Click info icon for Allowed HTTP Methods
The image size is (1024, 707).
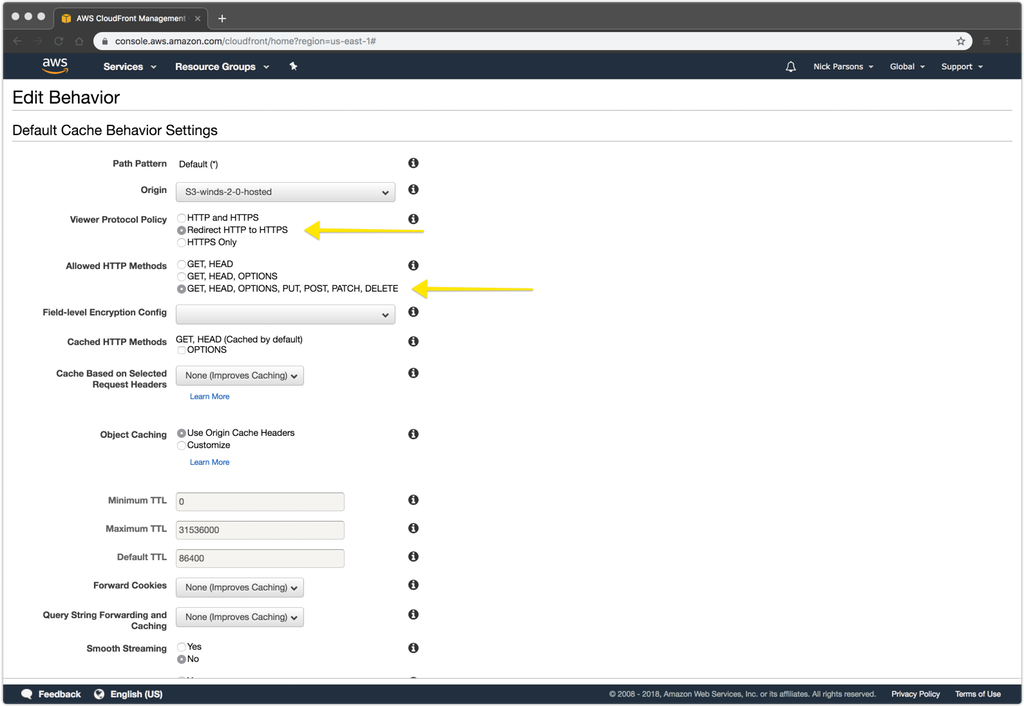413,266
